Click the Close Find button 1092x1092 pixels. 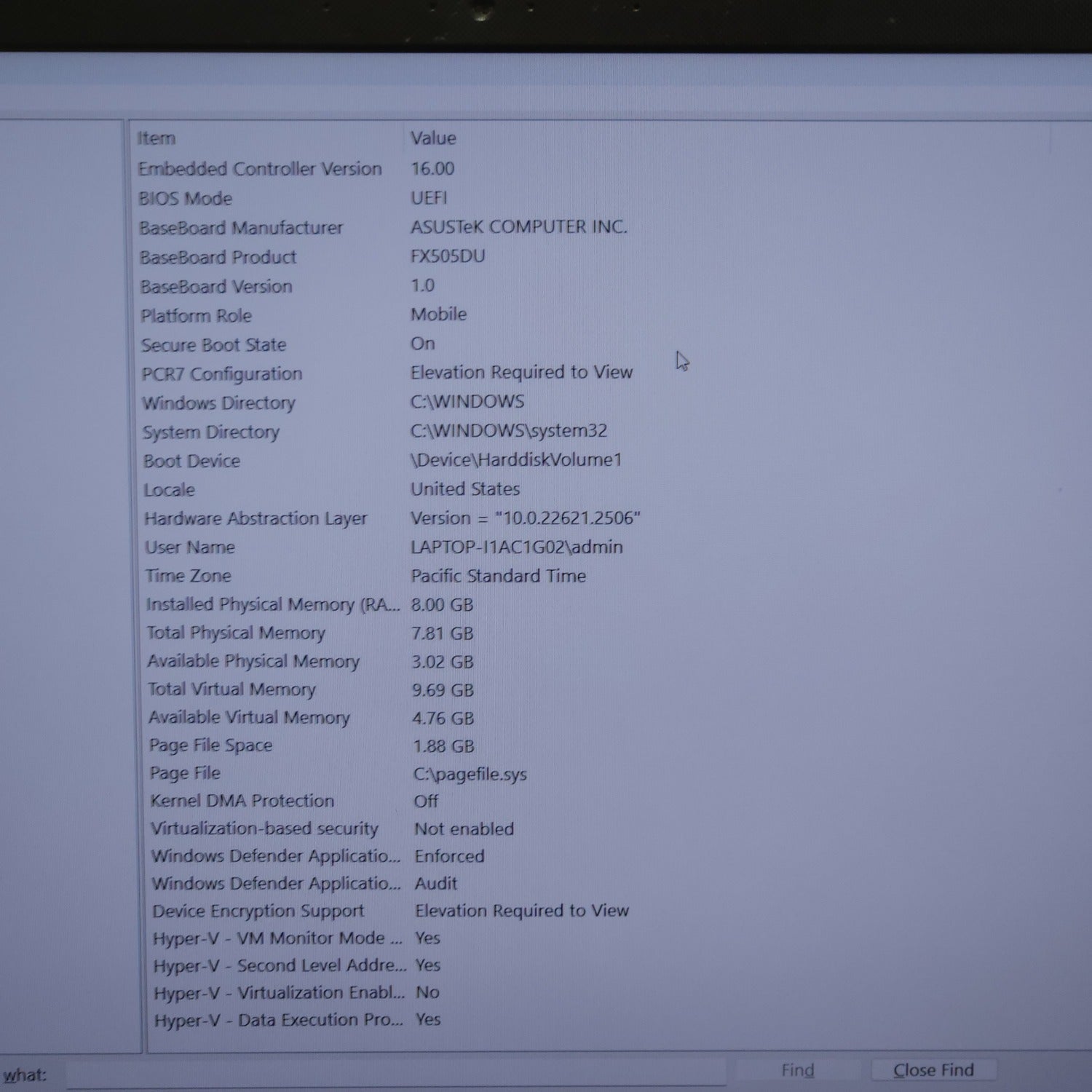933,1070
